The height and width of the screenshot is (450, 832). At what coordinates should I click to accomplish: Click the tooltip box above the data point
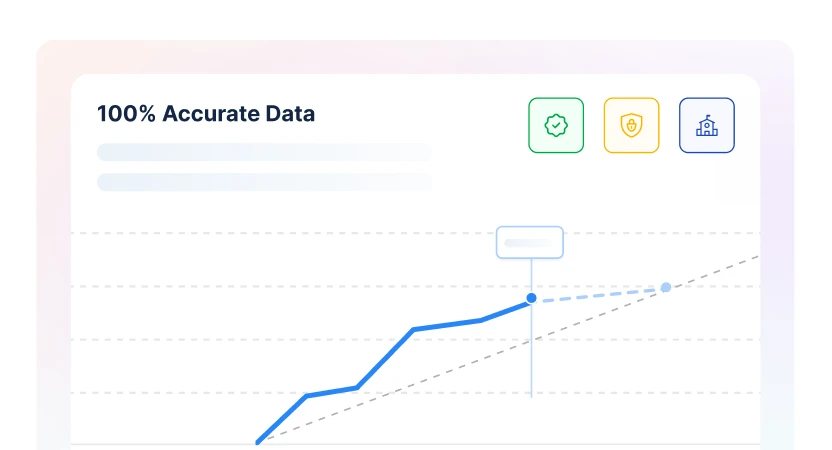tap(530, 242)
